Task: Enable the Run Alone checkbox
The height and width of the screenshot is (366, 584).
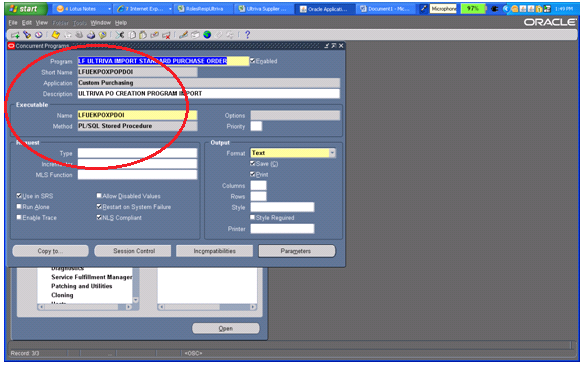Action: pos(19,206)
